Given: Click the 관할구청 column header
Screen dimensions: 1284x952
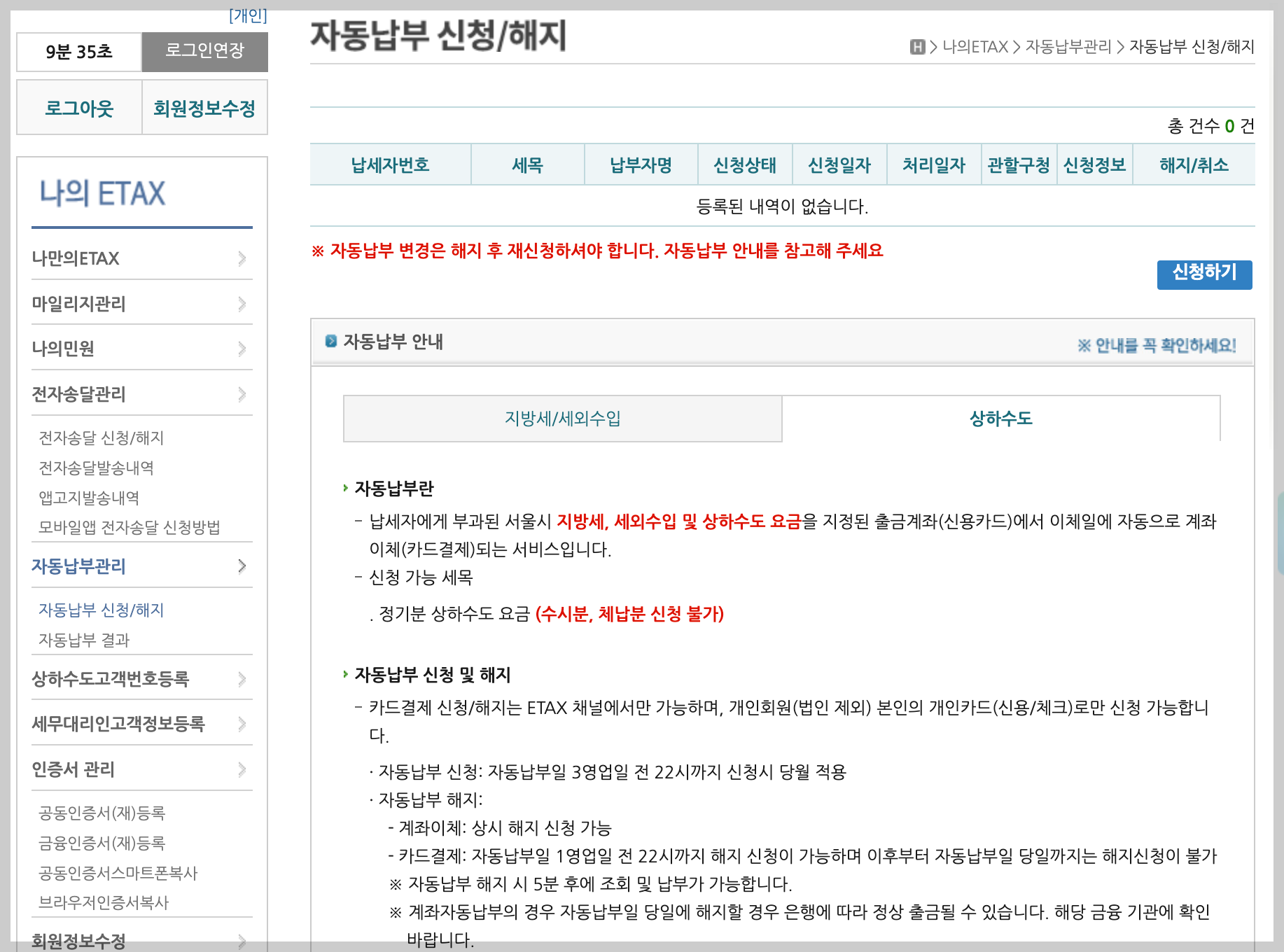Looking at the screenshot, I should click(x=1019, y=165).
